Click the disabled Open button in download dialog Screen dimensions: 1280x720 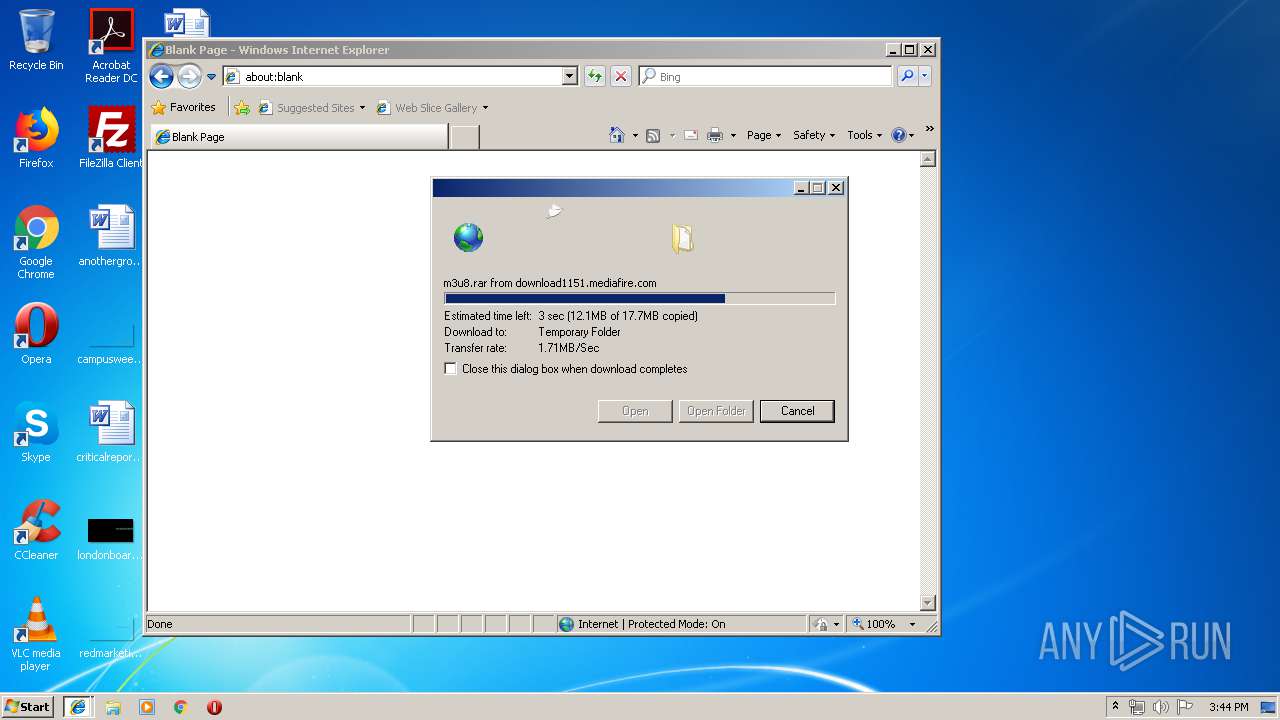click(635, 411)
